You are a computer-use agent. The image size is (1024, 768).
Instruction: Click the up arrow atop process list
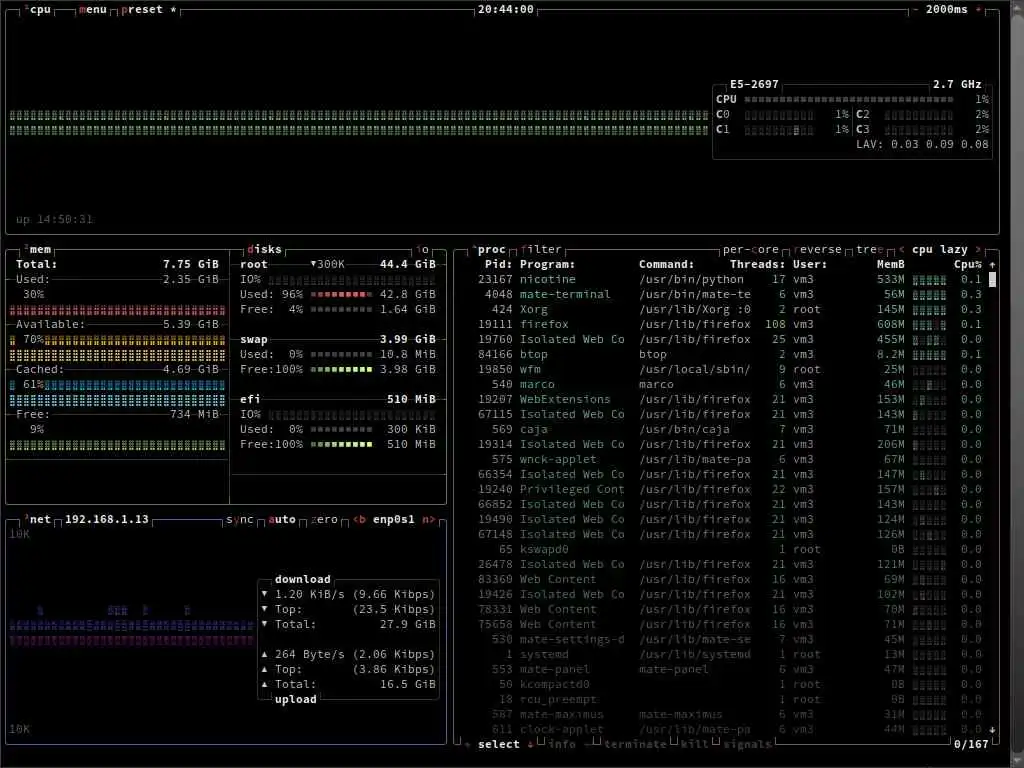click(993, 264)
